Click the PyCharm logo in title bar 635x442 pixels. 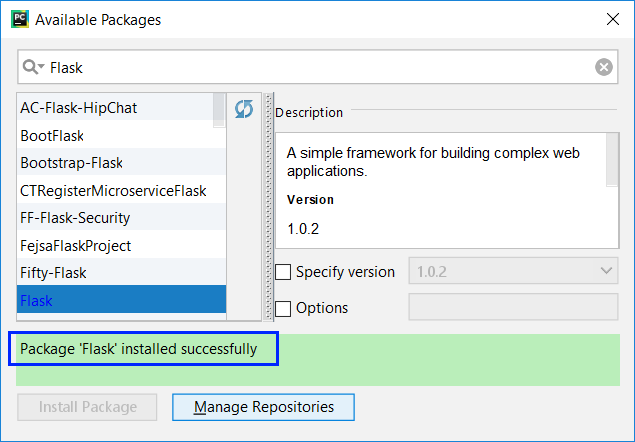tap(19, 19)
